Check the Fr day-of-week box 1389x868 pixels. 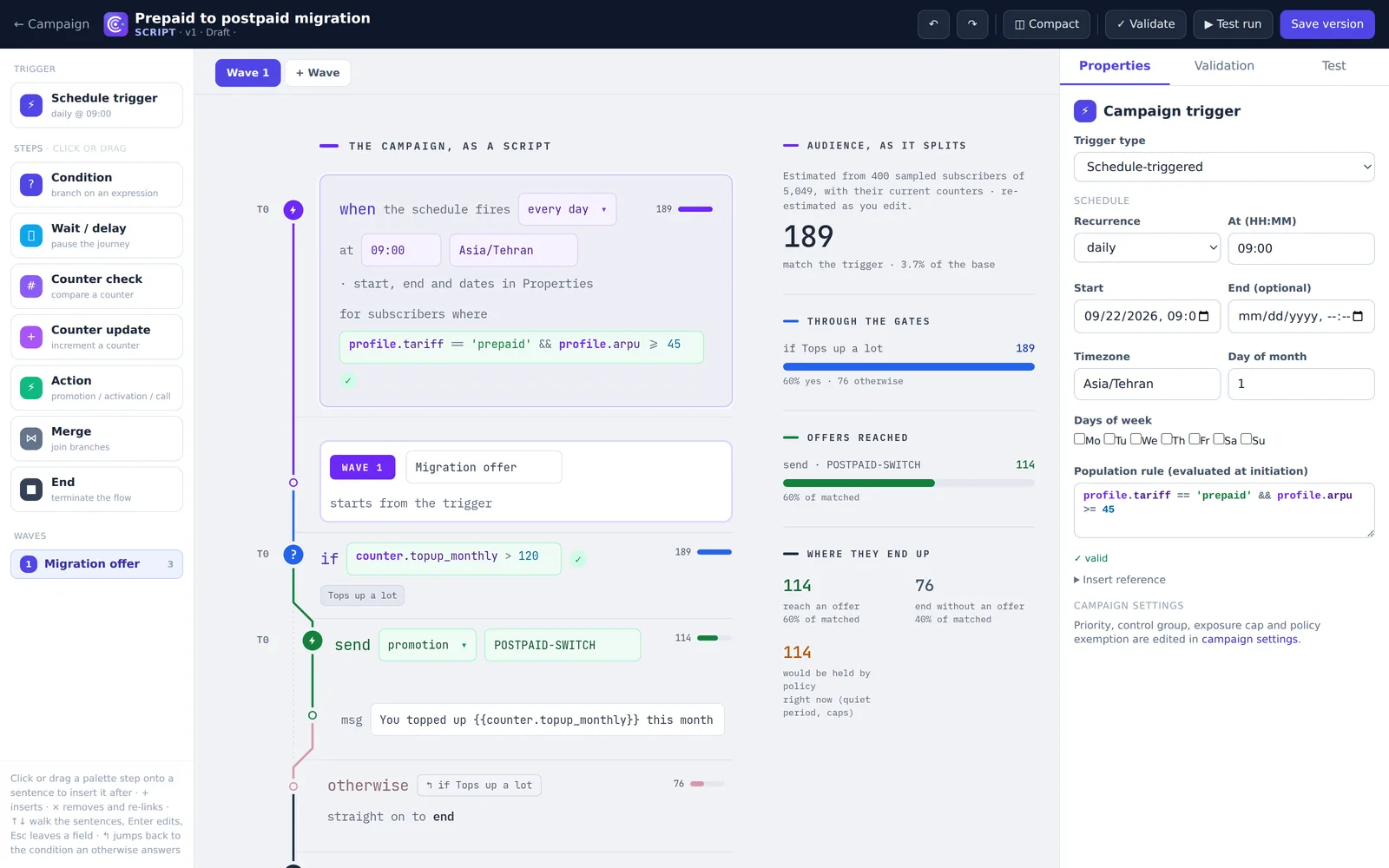click(1195, 439)
